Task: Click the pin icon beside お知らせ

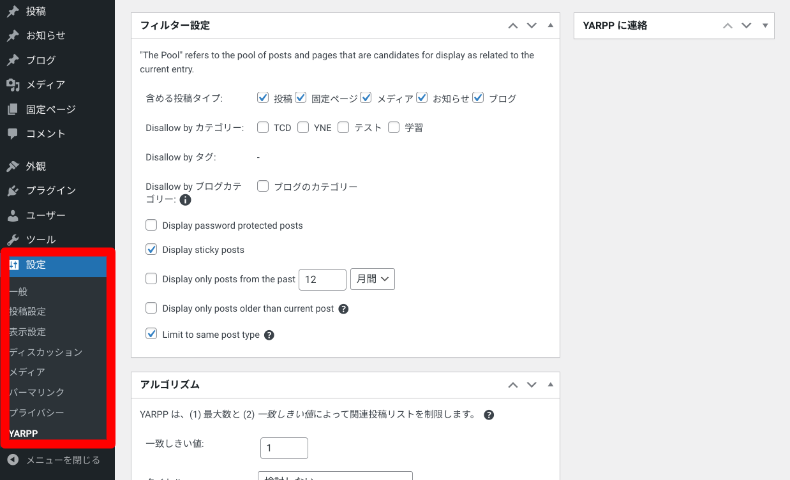Action: click(13, 35)
